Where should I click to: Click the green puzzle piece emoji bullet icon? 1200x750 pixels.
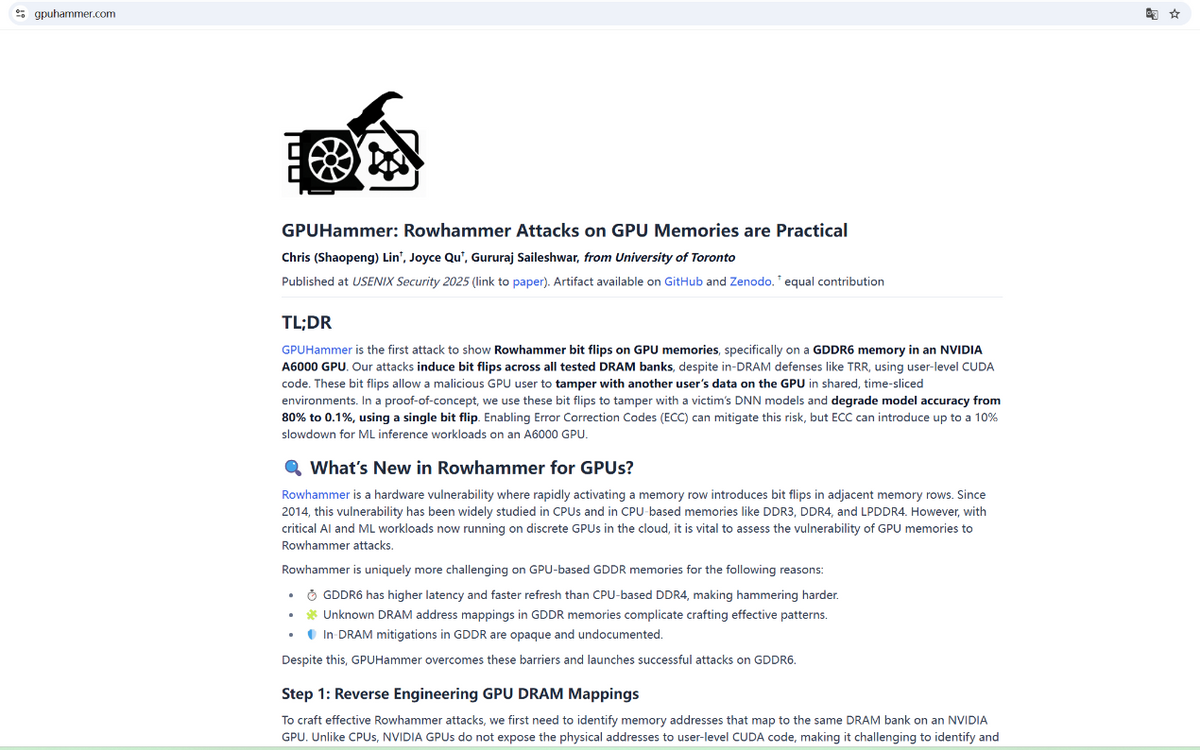[x=312, y=615]
